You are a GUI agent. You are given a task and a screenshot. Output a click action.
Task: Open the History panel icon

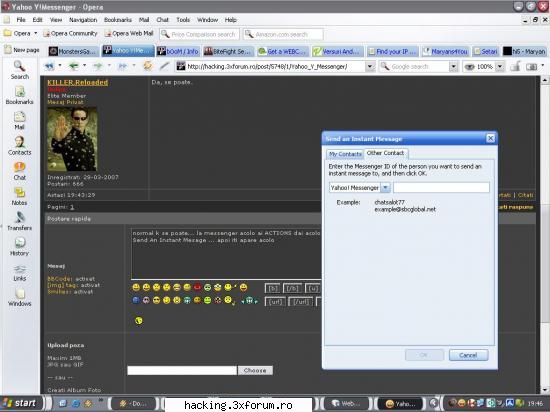pyautogui.click(x=19, y=247)
